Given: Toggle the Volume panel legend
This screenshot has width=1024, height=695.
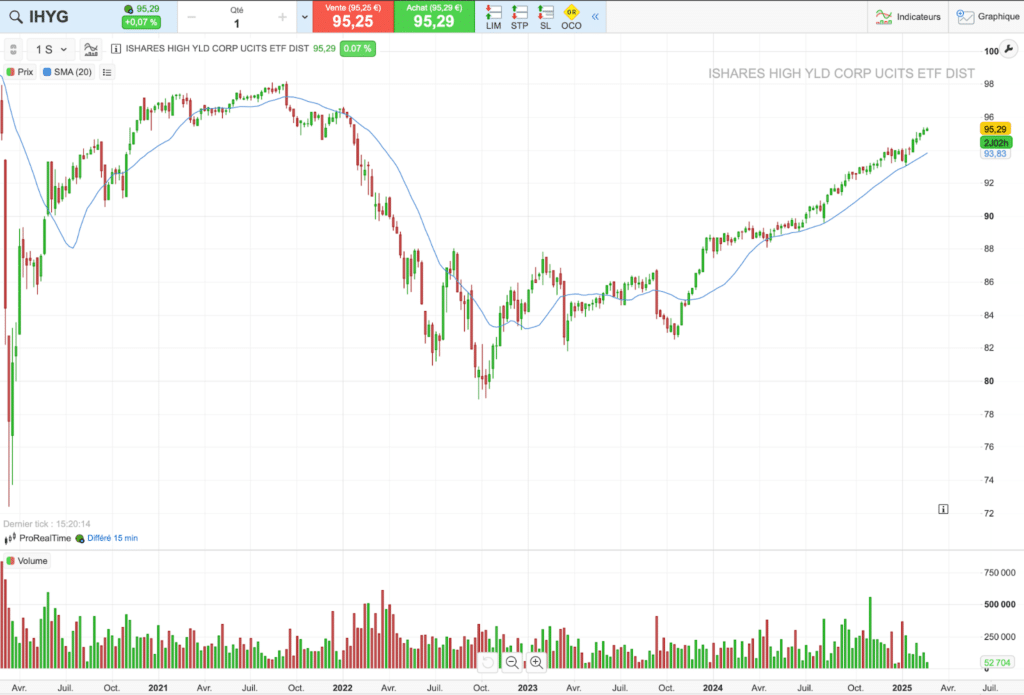Looking at the screenshot, I should pyautogui.click(x=27, y=561).
